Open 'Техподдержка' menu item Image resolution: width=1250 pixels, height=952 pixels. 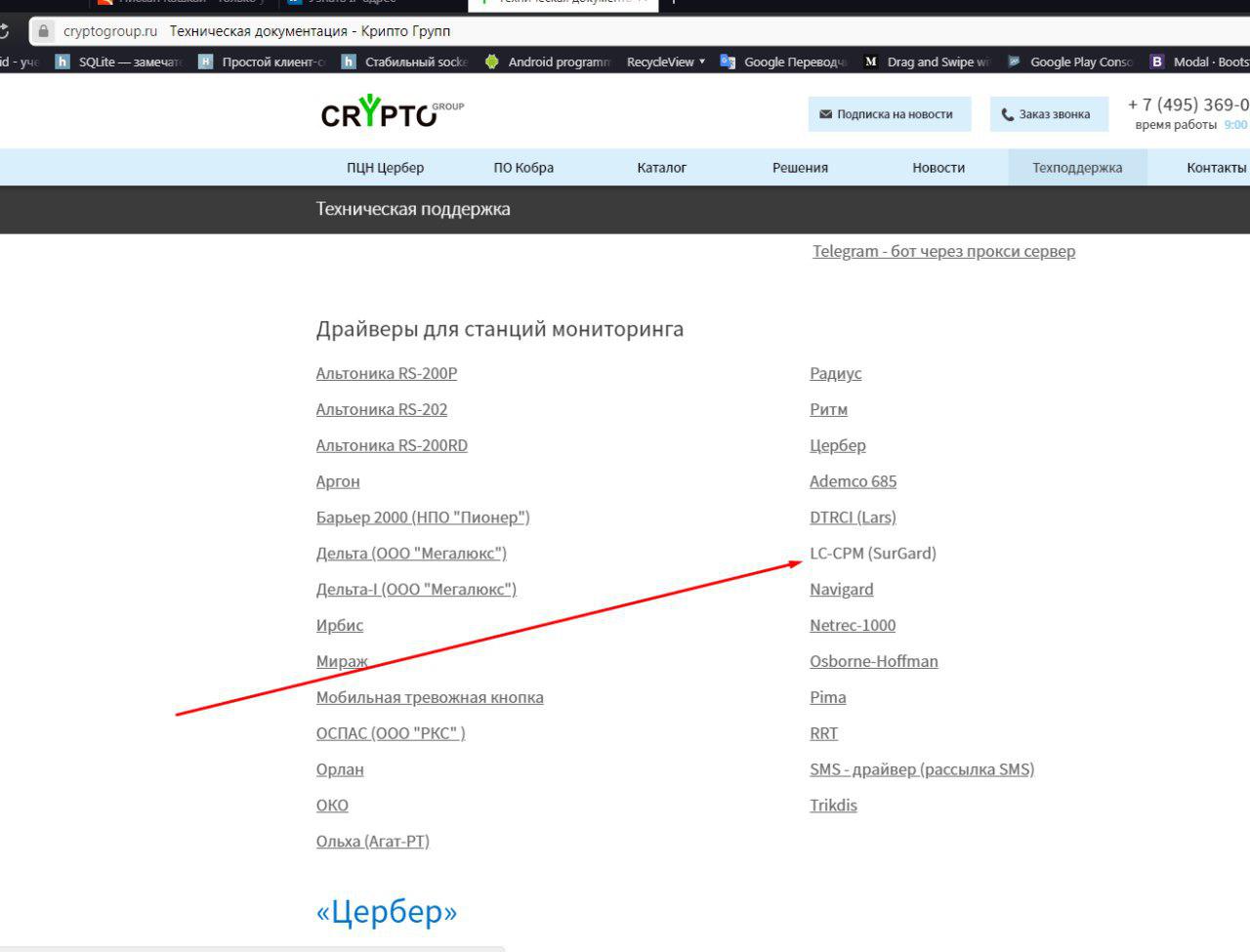pyautogui.click(x=1077, y=167)
